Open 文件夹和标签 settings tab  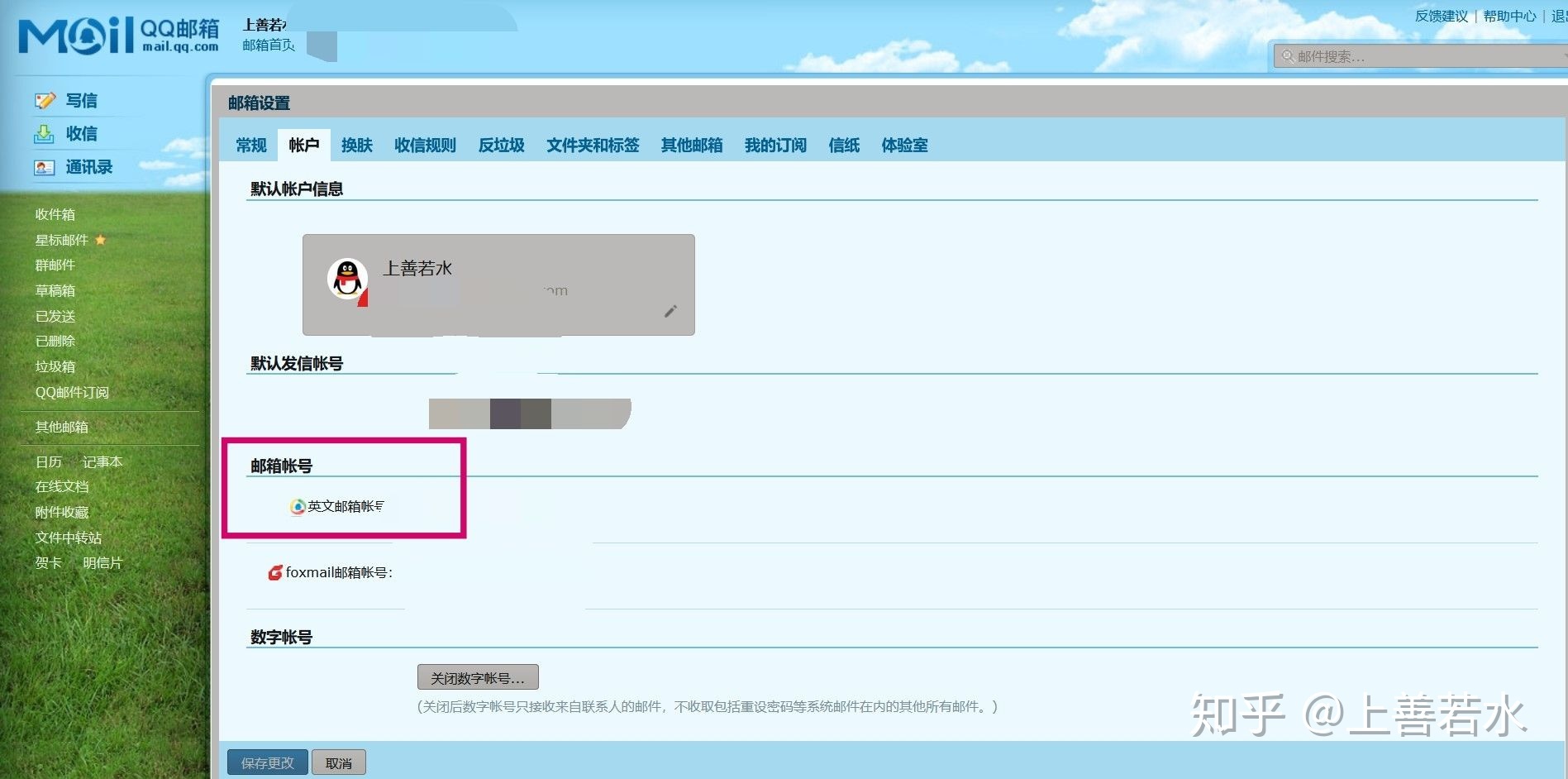593,145
